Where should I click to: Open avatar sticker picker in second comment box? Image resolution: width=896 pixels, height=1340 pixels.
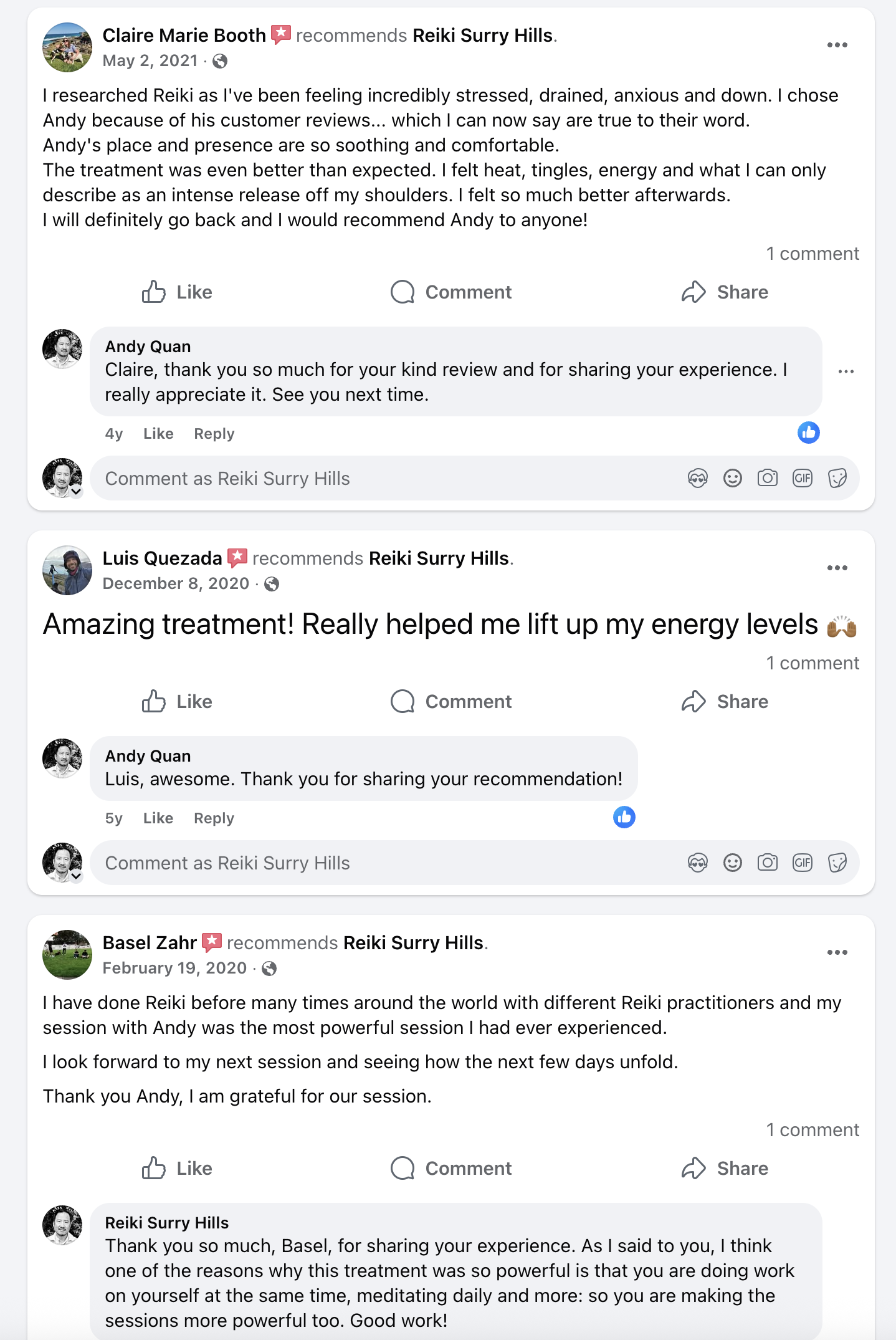click(x=697, y=863)
